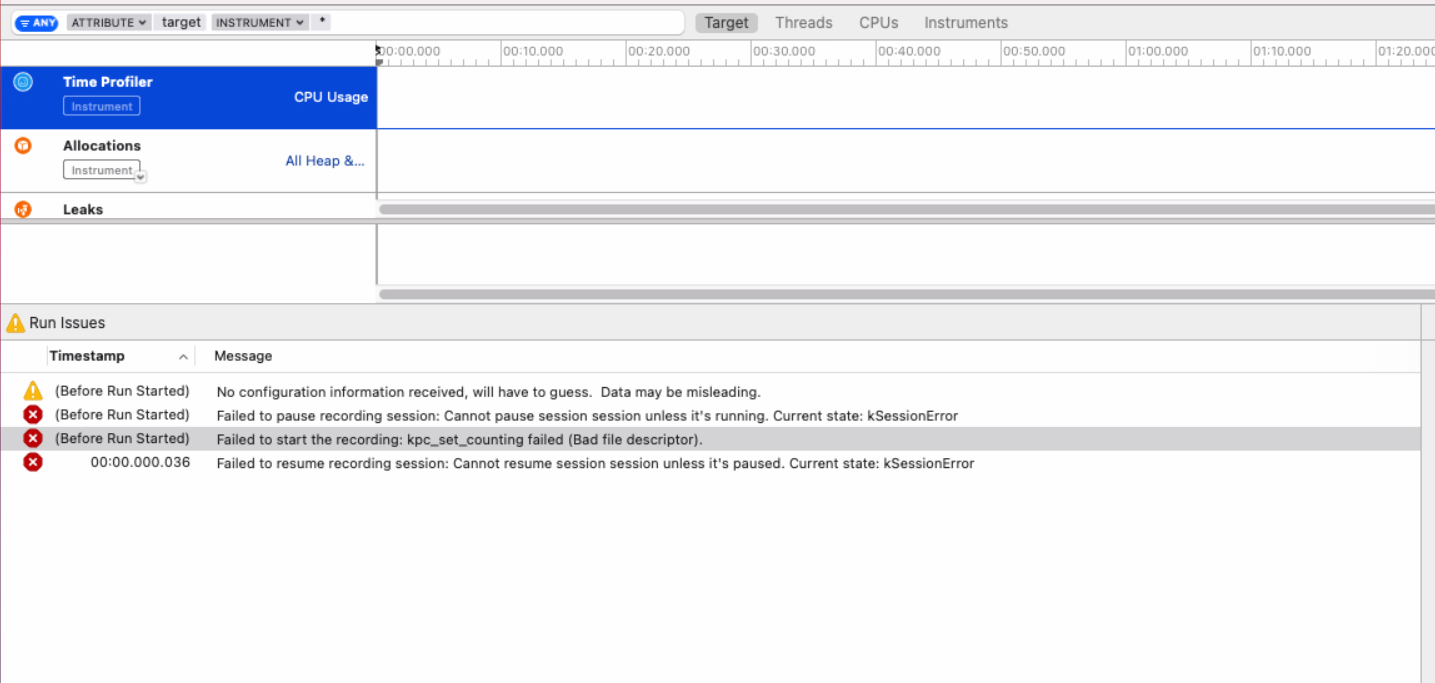Switch to the Instruments tab
This screenshot has width=1435, height=683.
966,22
